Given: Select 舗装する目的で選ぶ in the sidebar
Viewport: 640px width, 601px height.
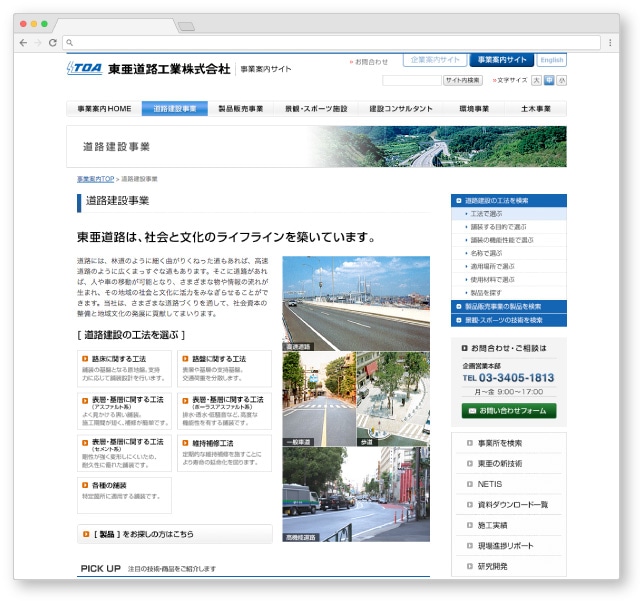Looking at the screenshot, I should coord(509,227).
